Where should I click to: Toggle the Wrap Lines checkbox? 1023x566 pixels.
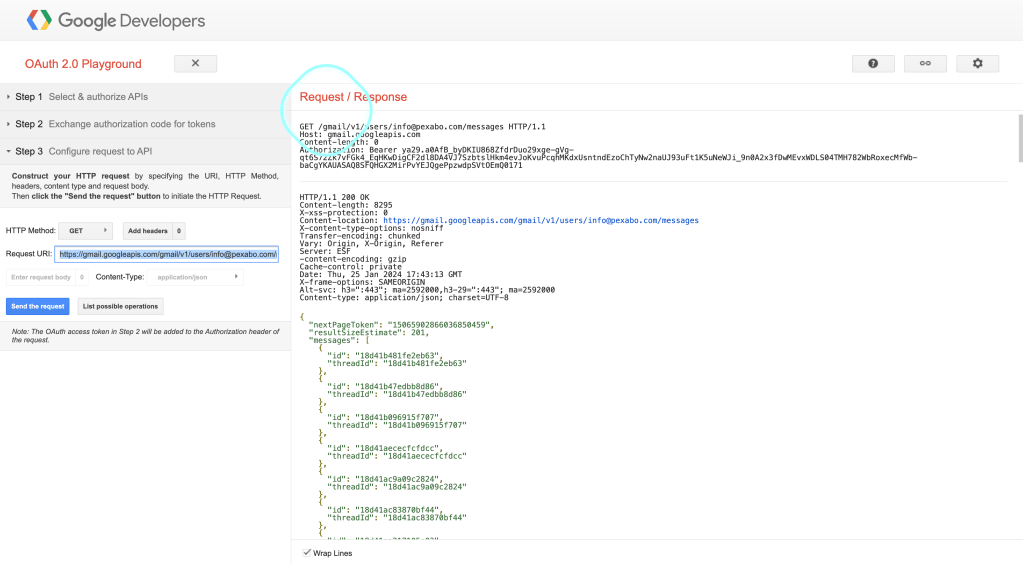point(307,553)
